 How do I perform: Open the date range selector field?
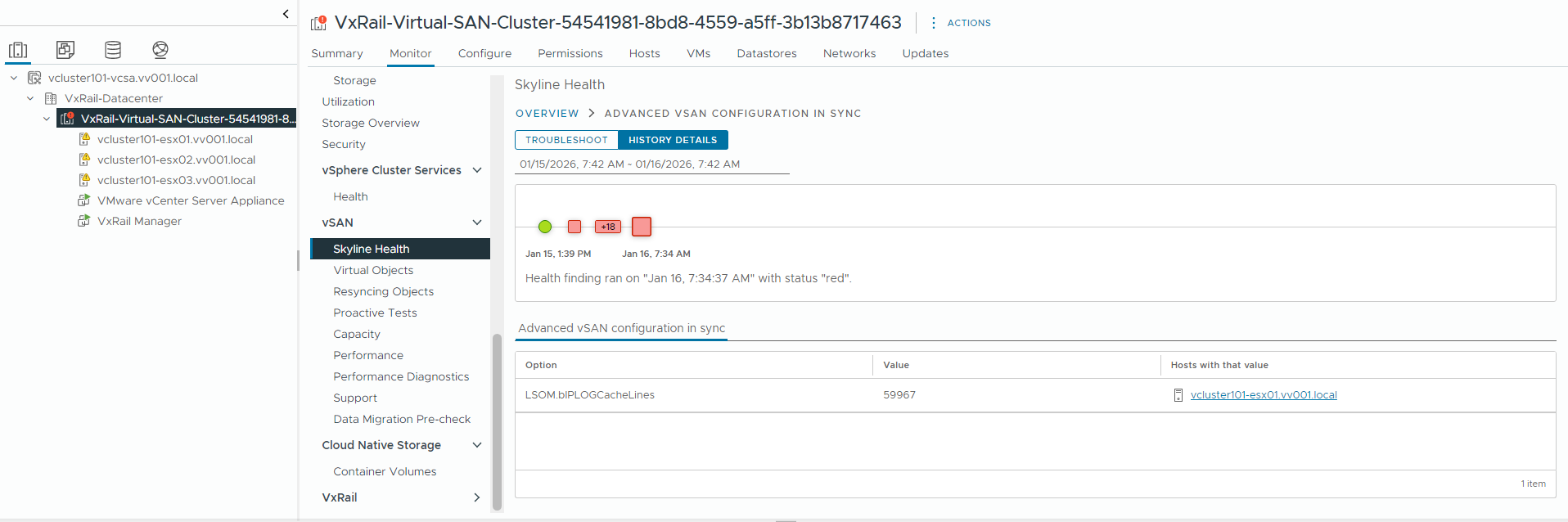point(652,164)
